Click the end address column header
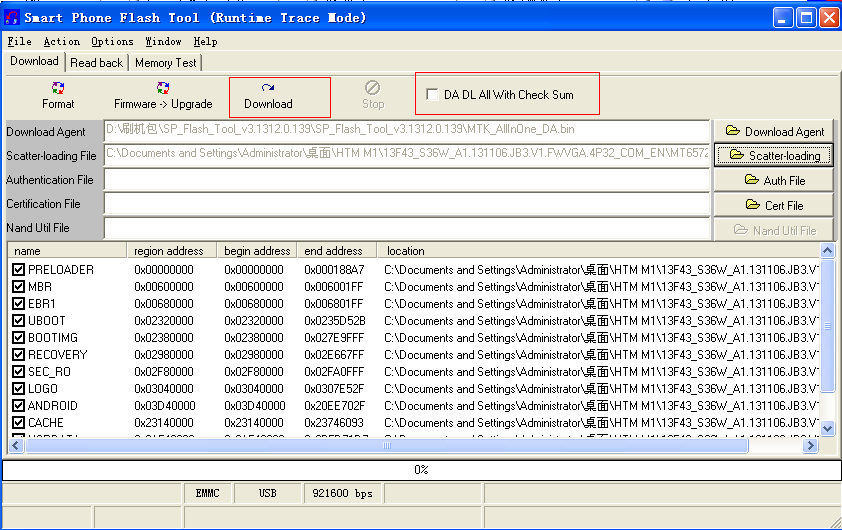Screen dimensions: 842x530 click(x=337, y=251)
